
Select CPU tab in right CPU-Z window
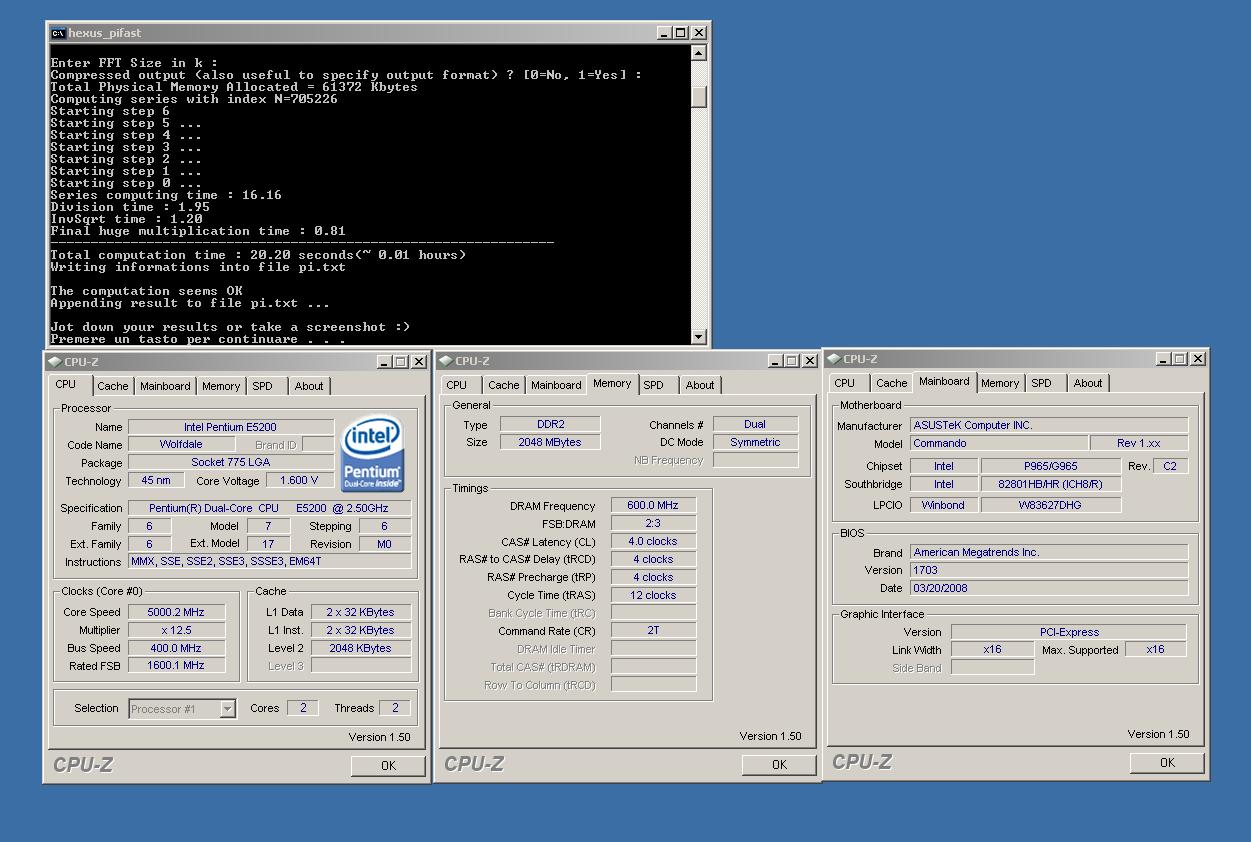click(845, 383)
